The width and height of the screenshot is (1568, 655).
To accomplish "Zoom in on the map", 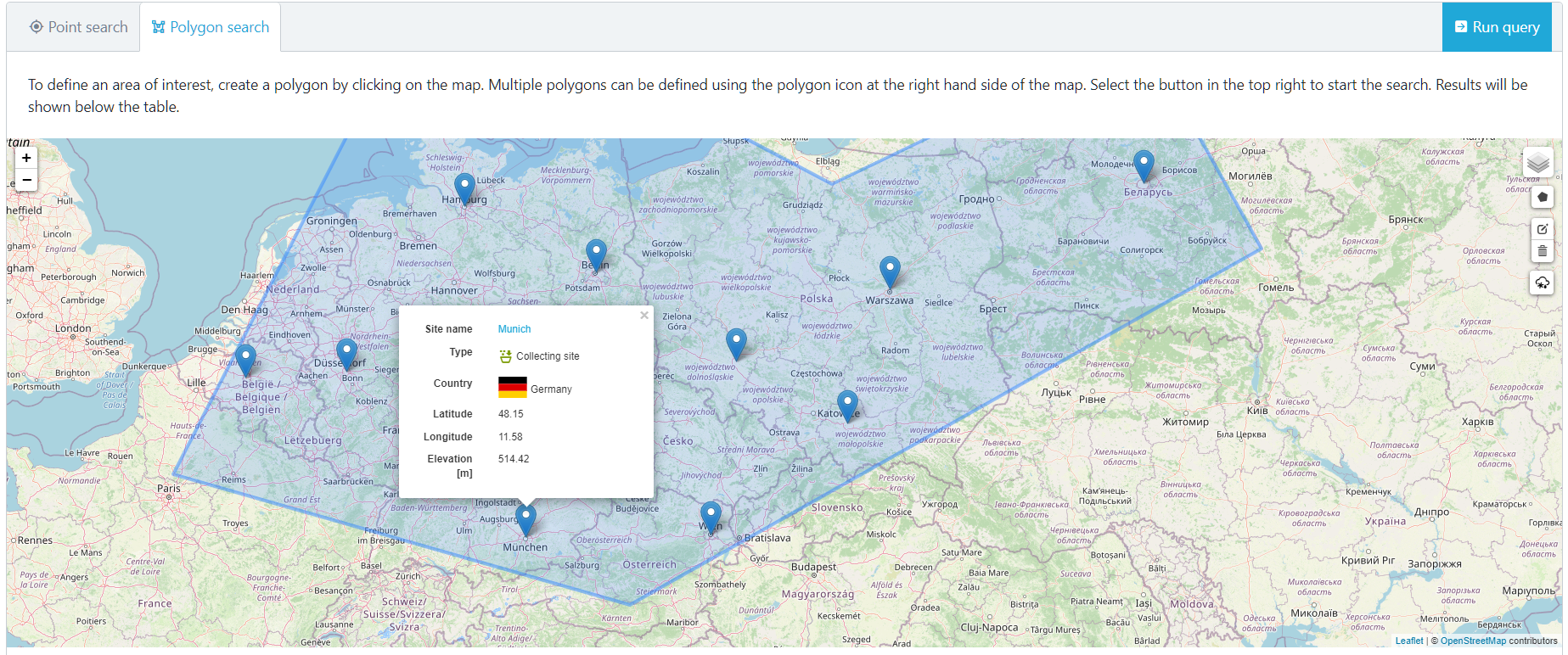I will point(26,158).
